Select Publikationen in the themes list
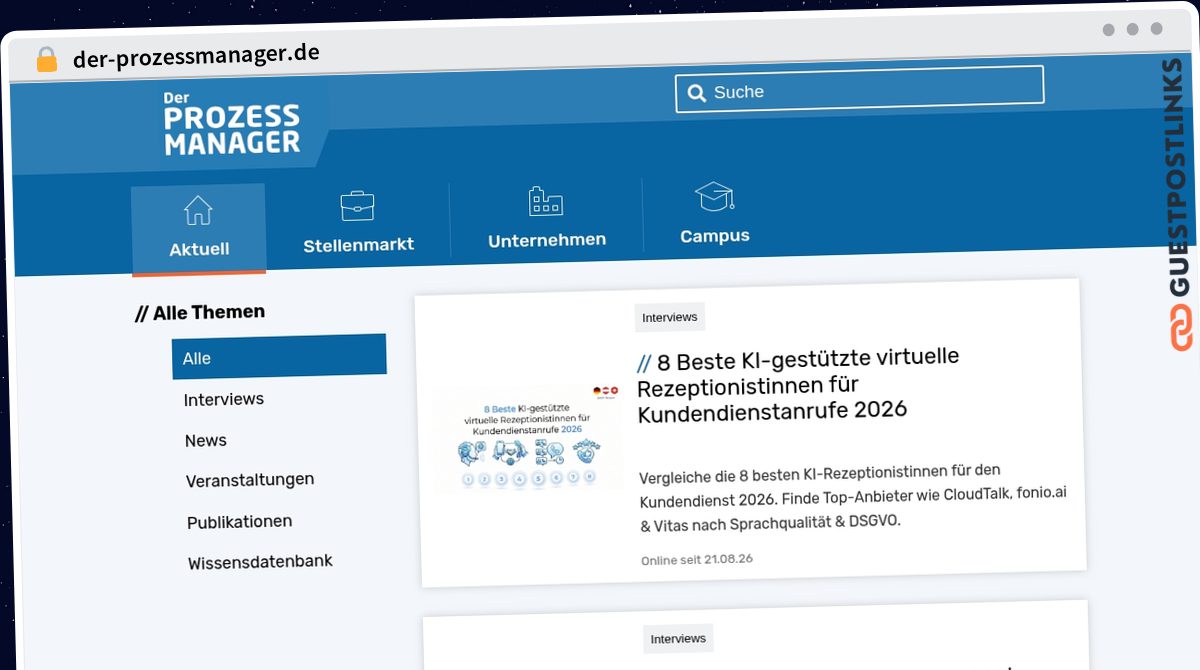Screen dimensions: 1200x670 240,521
